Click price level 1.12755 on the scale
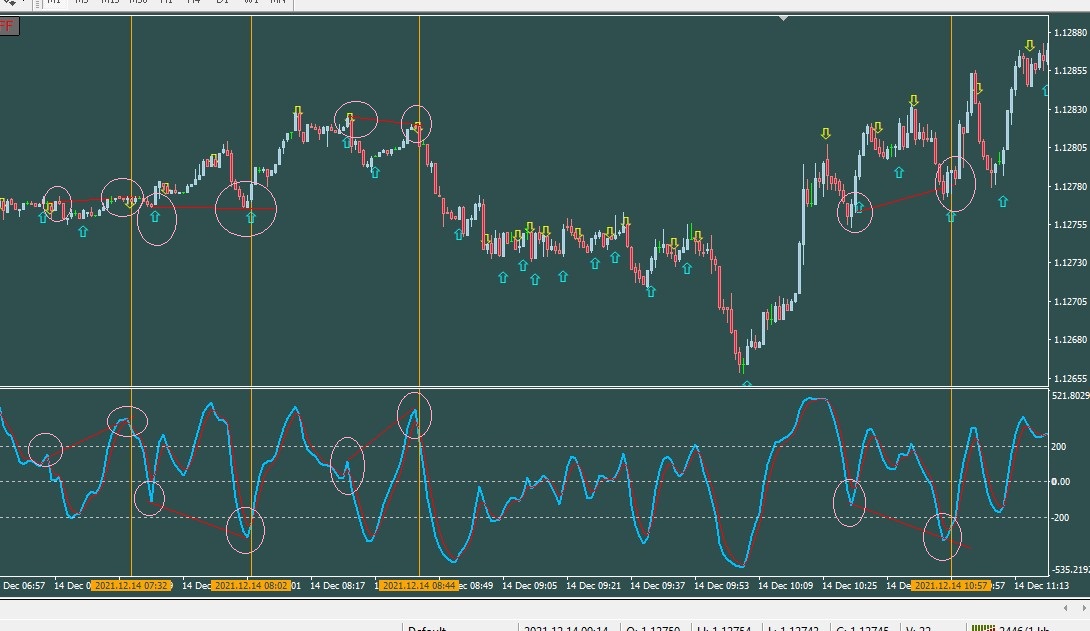 pyautogui.click(x=1070, y=225)
